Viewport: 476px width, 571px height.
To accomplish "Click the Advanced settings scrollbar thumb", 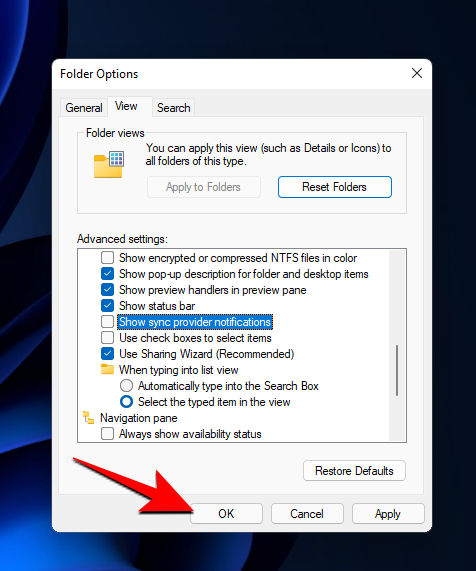I will 397,370.
